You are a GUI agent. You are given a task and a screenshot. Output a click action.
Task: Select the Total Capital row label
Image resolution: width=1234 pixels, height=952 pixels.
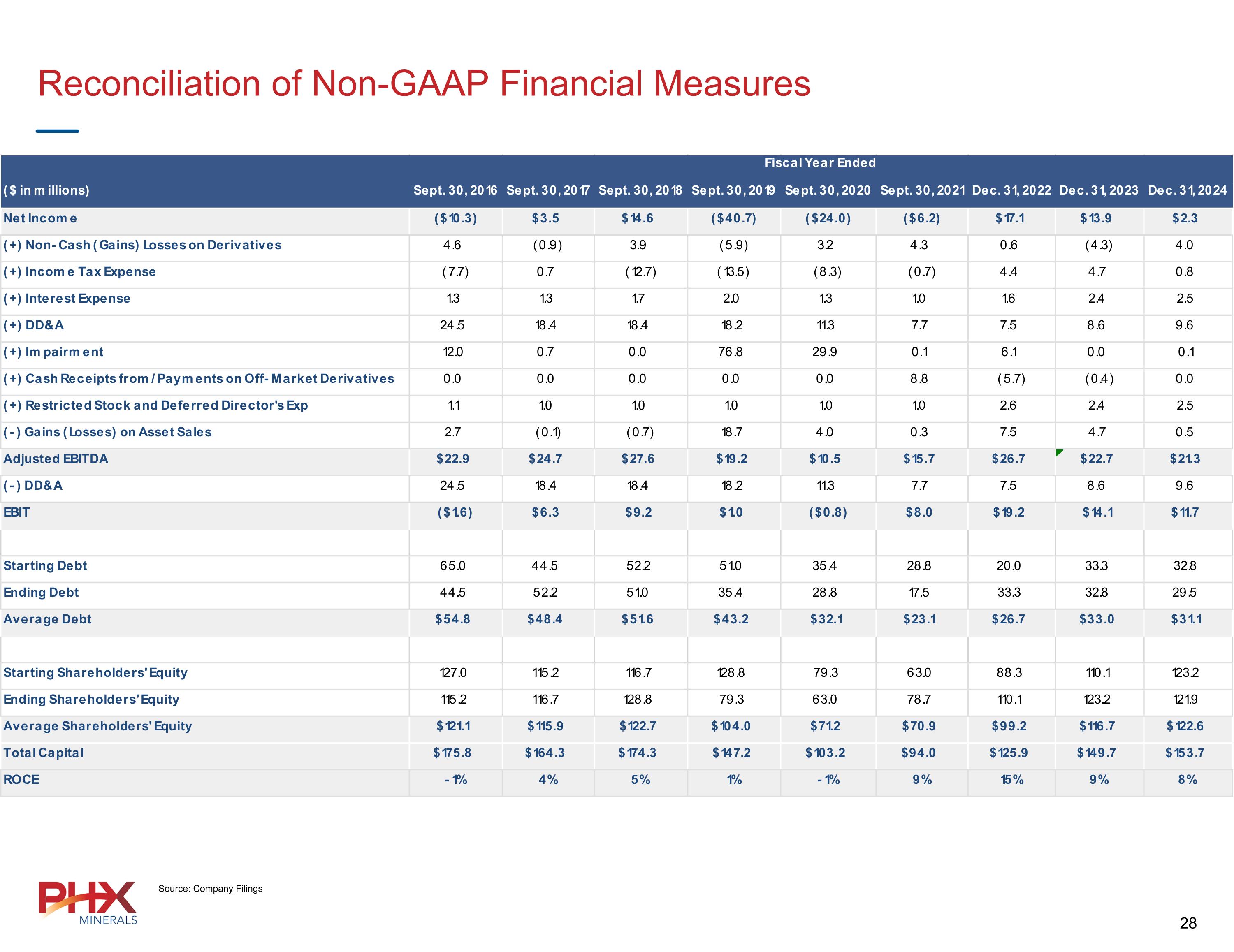pyautogui.click(x=44, y=753)
